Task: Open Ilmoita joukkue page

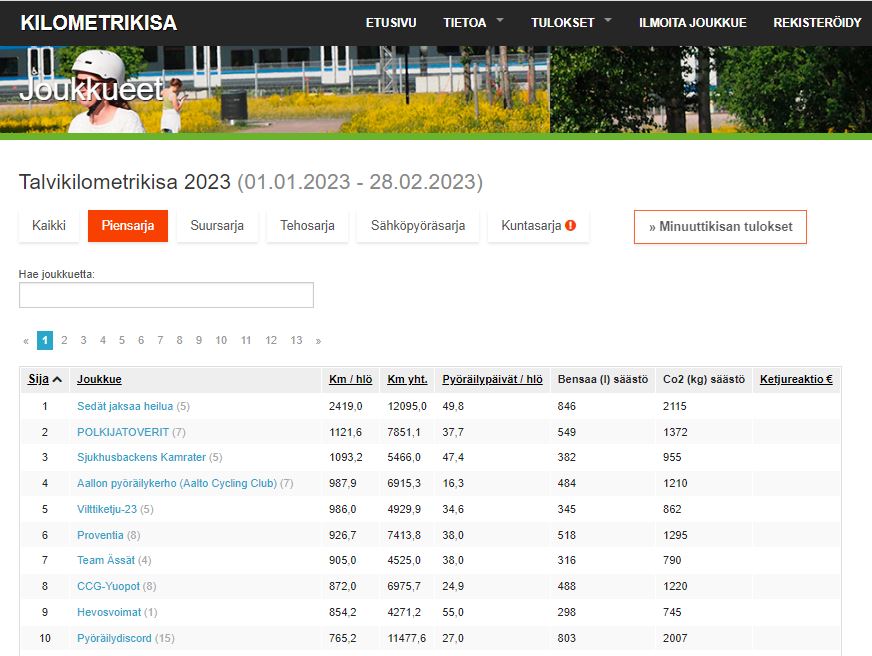Action: pyautogui.click(x=692, y=23)
